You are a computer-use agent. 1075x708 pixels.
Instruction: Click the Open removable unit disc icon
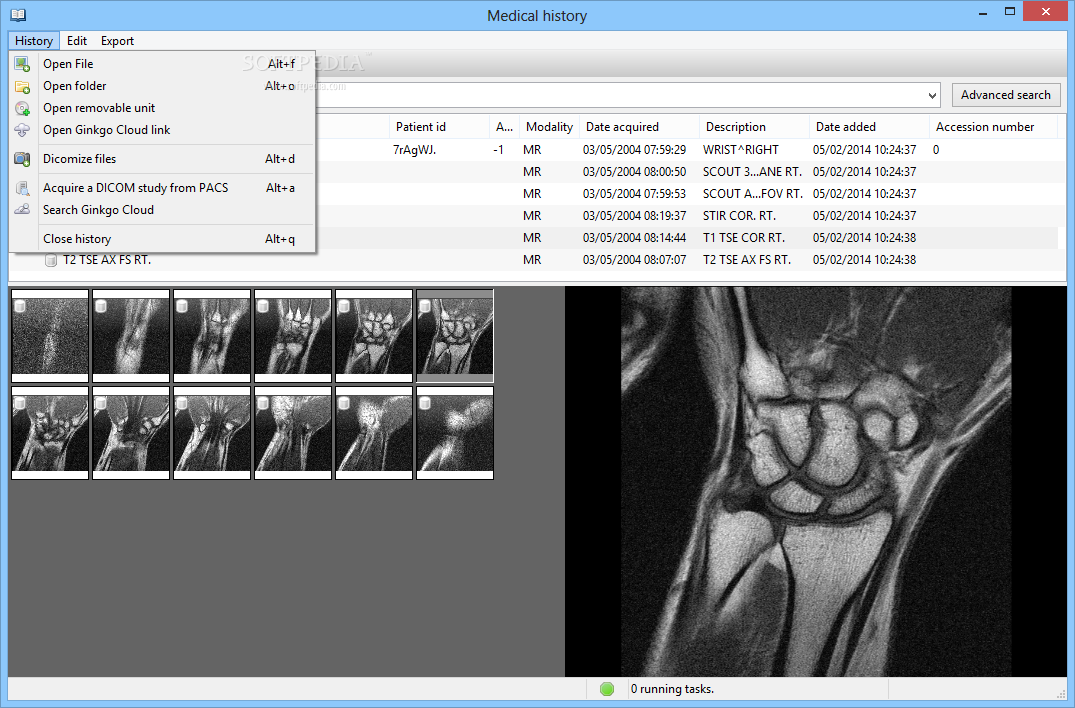tap(22, 108)
